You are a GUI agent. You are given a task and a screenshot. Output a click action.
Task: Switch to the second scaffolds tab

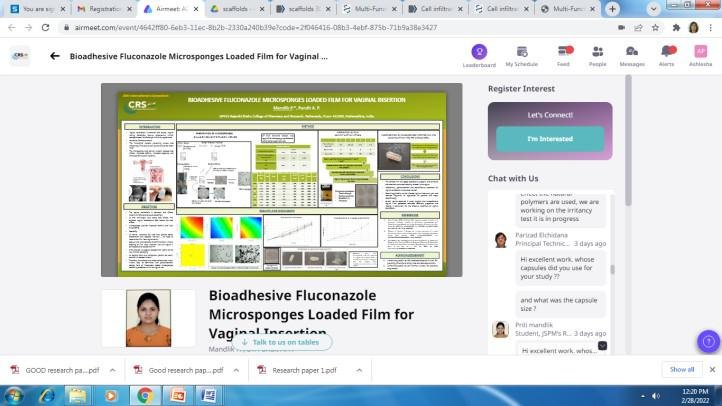pyautogui.click(x=304, y=9)
